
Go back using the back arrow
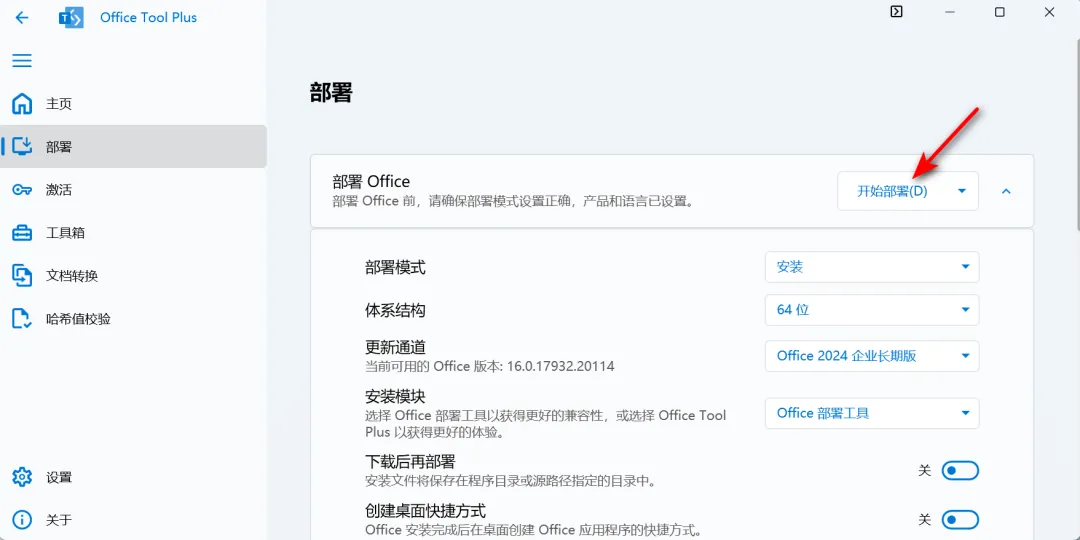point(22,17)
